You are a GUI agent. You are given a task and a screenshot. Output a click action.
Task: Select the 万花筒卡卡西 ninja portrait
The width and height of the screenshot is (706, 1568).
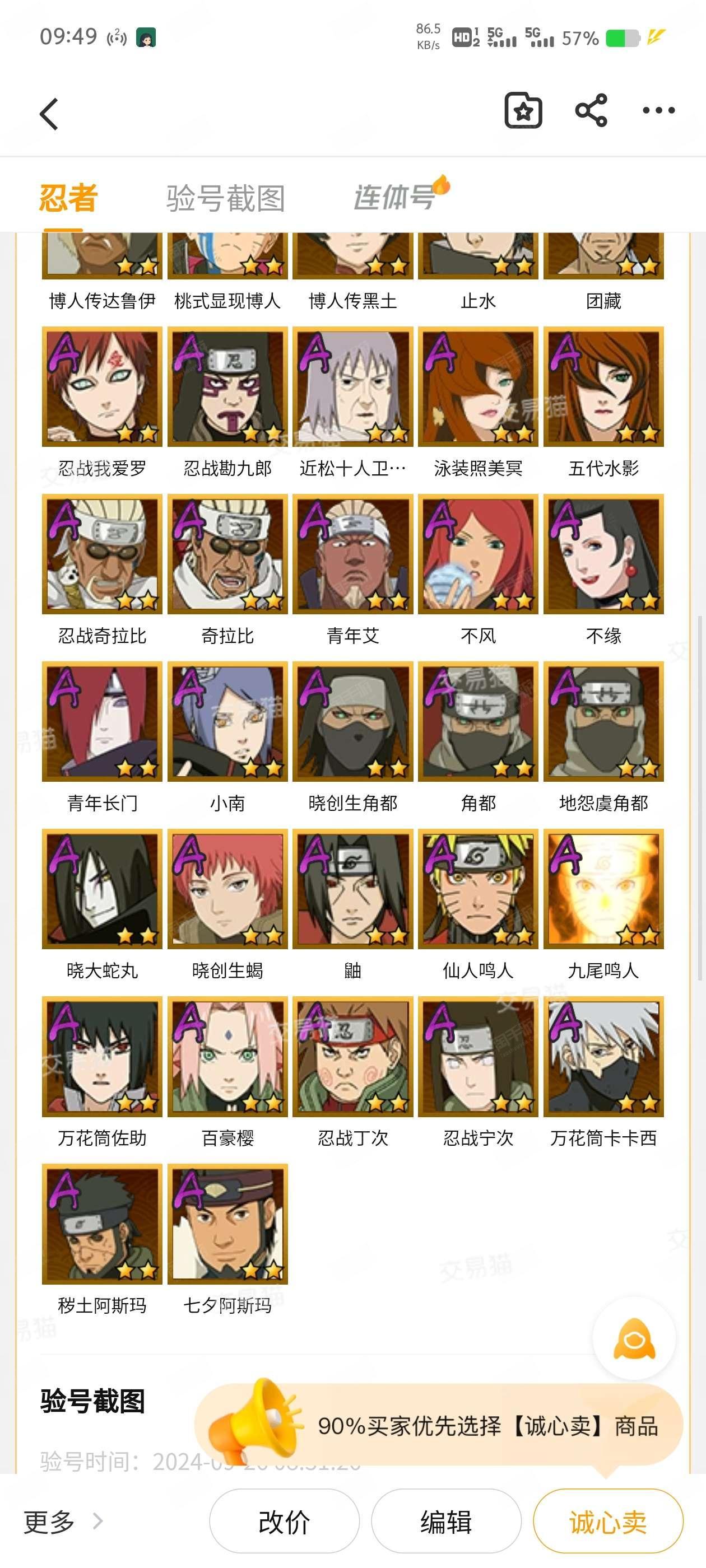(603, 1056)
